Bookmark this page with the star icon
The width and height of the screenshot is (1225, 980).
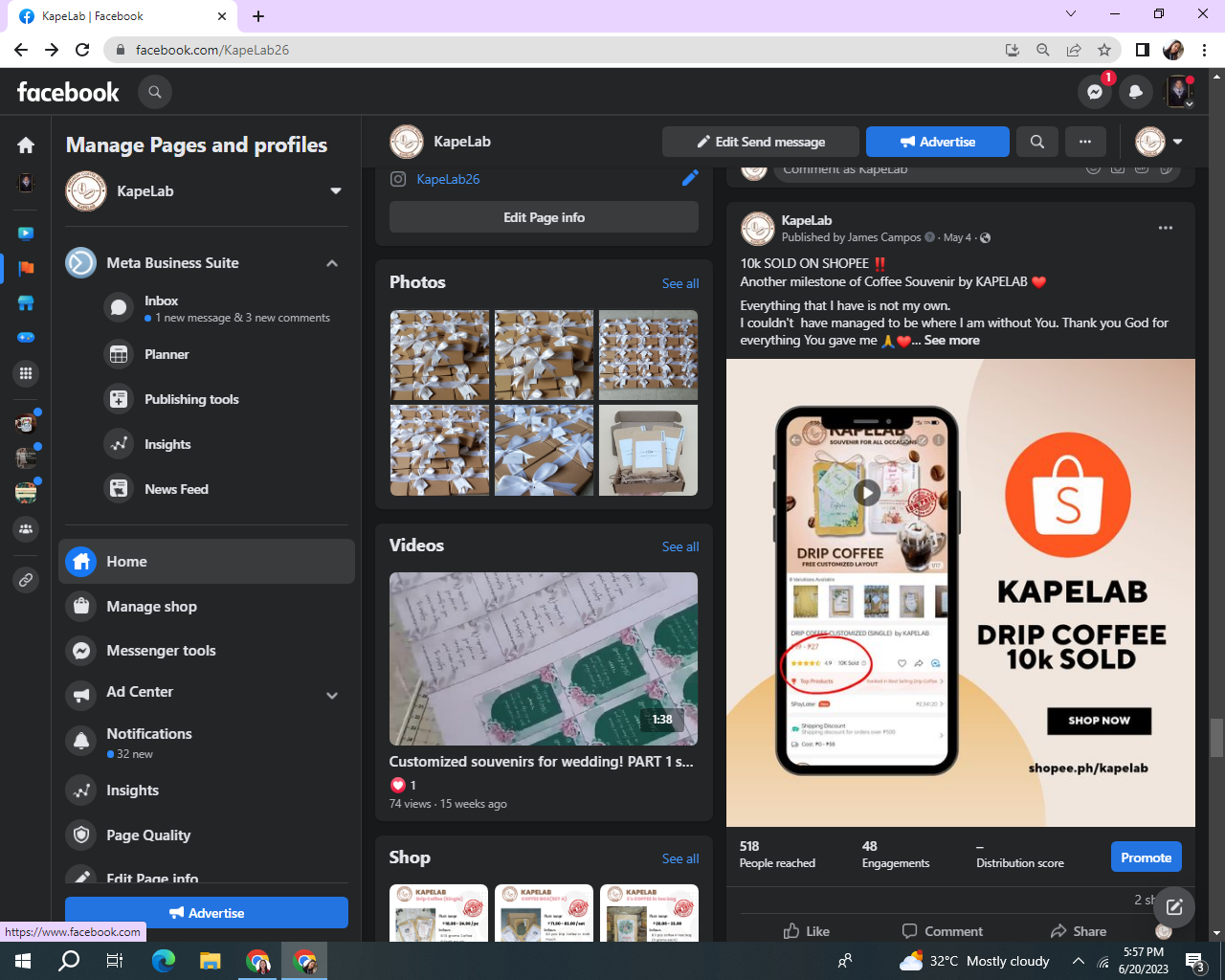(x=1104, y=50)
